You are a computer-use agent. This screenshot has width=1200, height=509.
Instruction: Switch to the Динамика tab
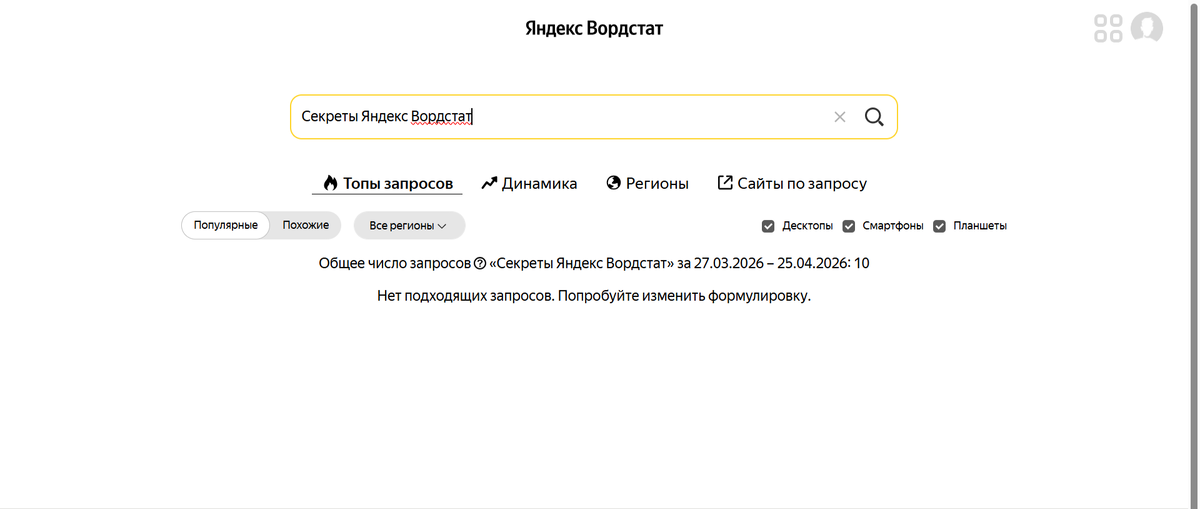[529, 183]
